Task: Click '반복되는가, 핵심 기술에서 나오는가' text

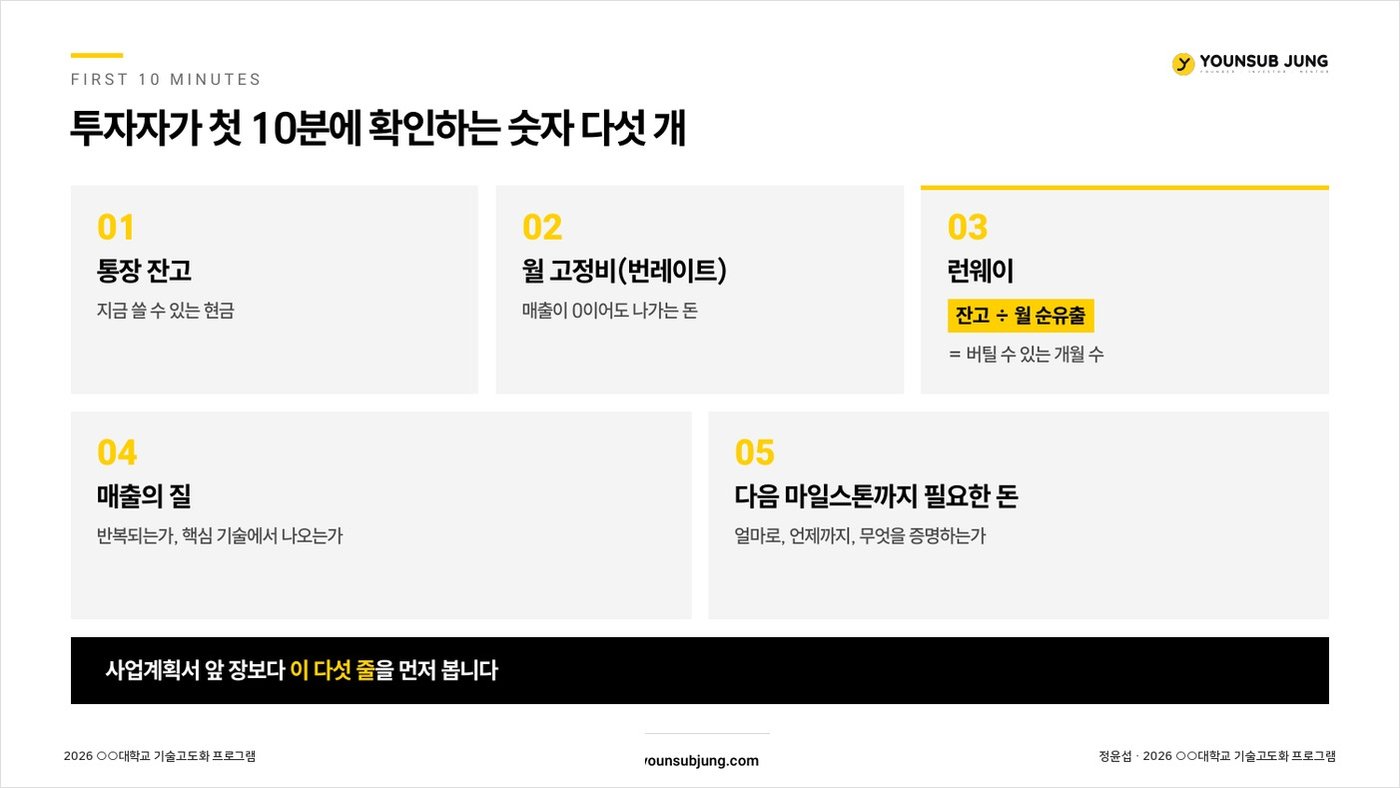Action: tap(220, 536)
